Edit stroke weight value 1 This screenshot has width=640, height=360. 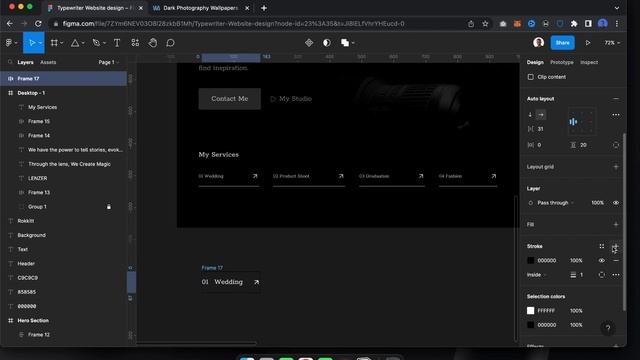(x=581, y=275)
